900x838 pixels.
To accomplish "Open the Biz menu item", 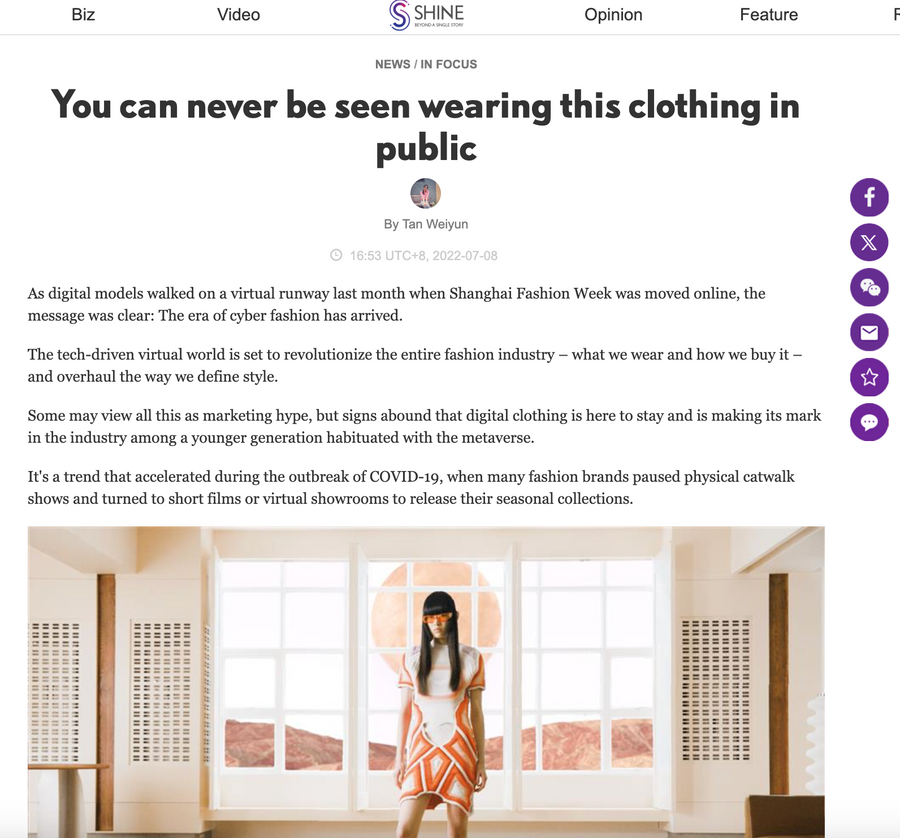I will point(83,14).
